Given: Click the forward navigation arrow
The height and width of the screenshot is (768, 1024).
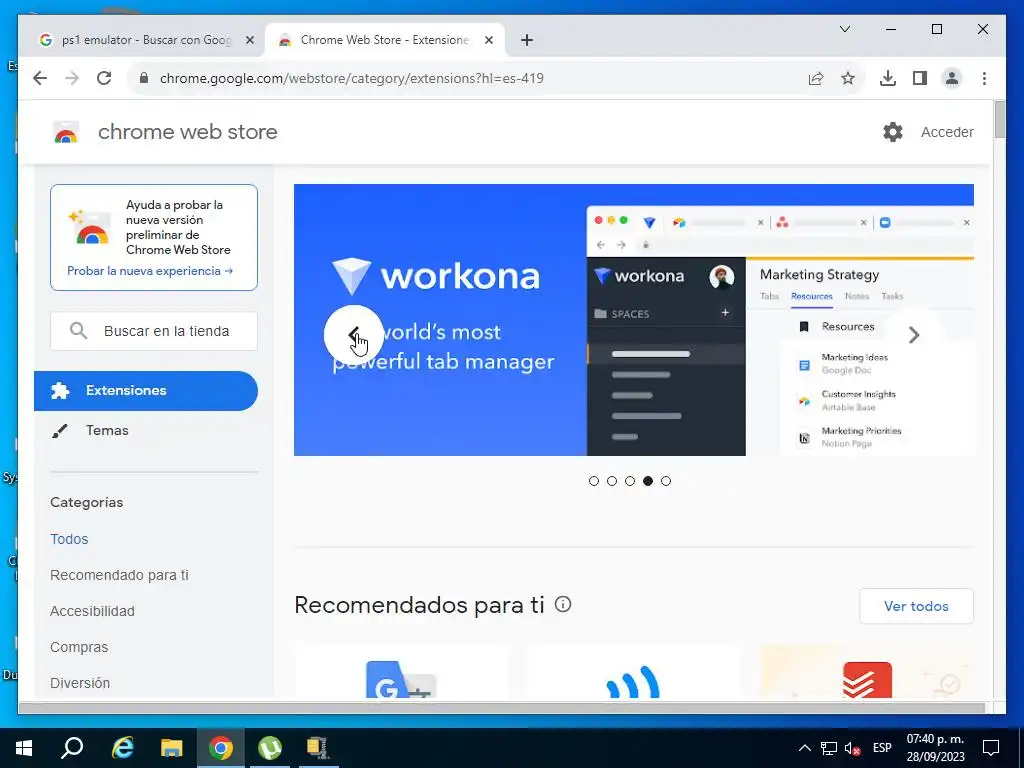Looking at the screenshot, I should pos(72,78).
